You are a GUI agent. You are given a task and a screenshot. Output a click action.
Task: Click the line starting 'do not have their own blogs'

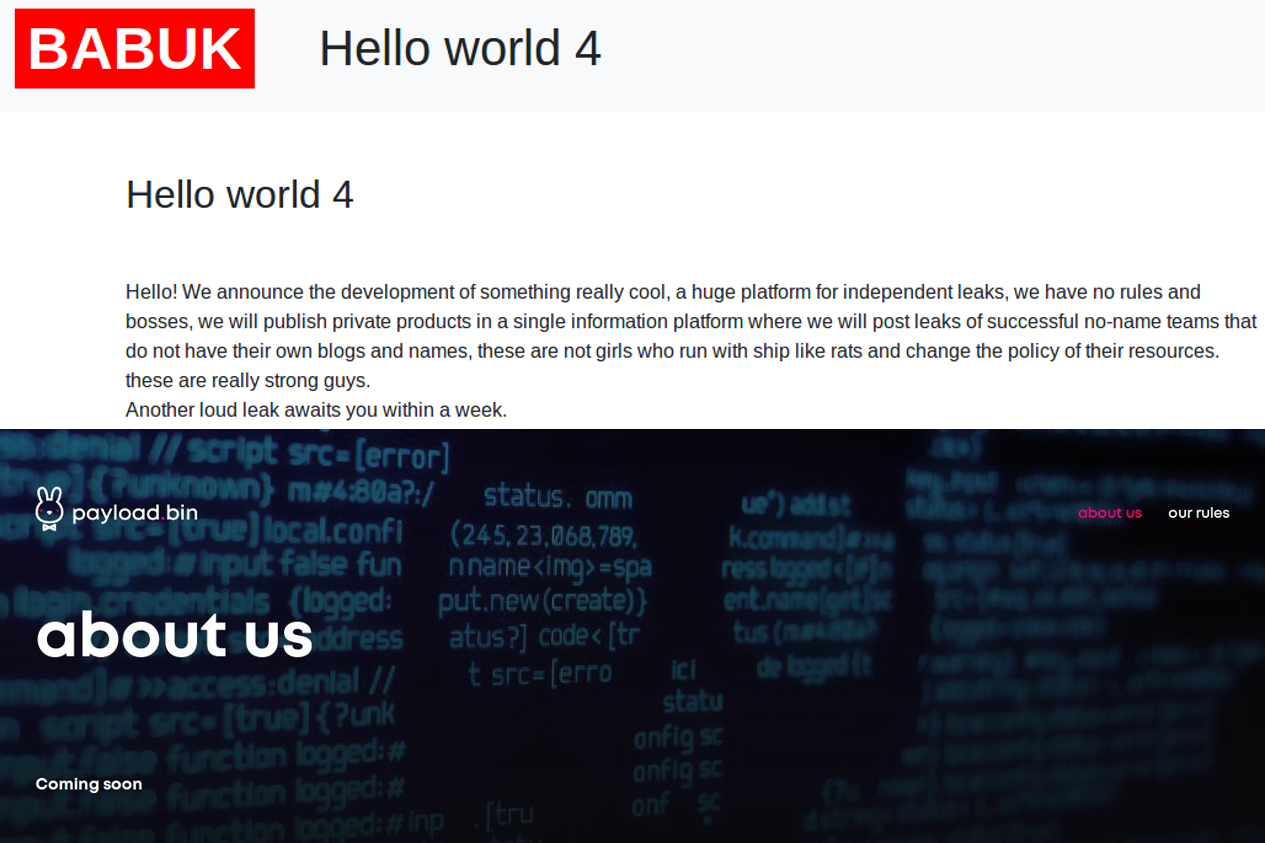point(672,351)
